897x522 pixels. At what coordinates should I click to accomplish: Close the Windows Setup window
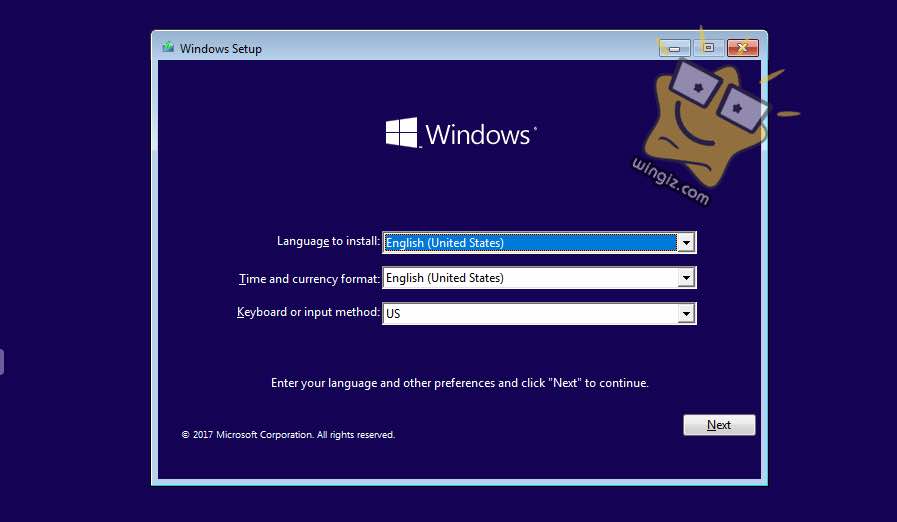(743, 48)
